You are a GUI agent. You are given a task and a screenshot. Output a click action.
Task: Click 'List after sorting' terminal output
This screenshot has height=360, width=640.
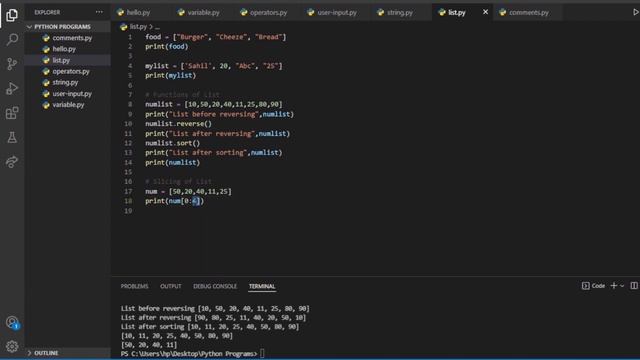point(210,327)
